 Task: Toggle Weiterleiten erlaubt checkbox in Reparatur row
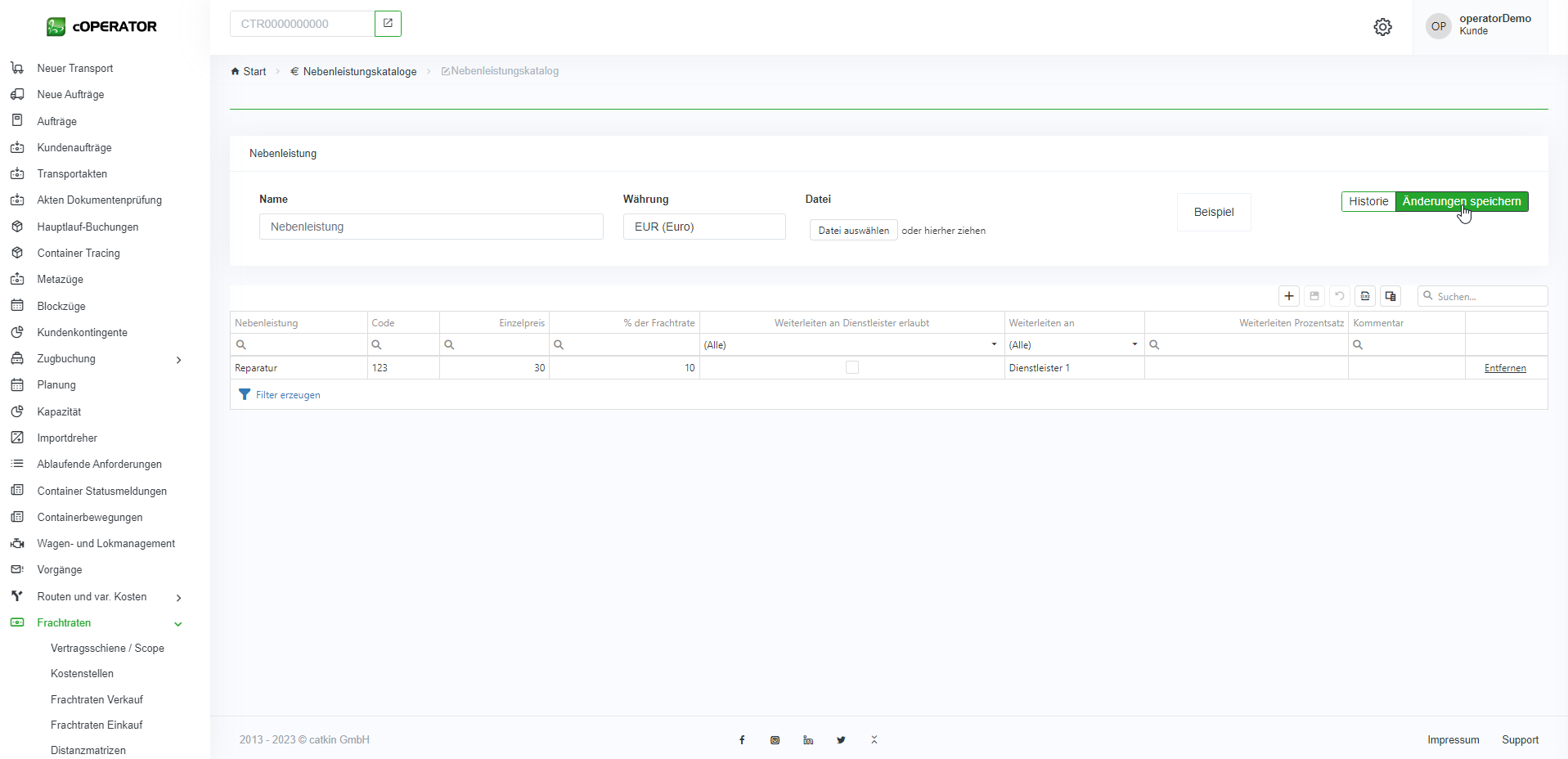tap(852, 368)
